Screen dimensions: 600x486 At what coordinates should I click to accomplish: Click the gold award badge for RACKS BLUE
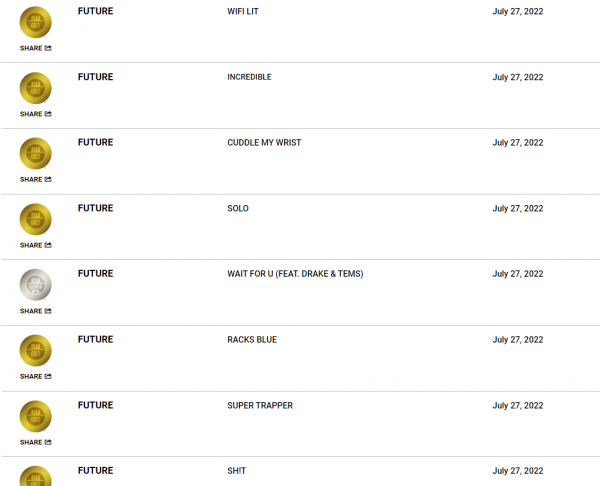tap(36, 351)
